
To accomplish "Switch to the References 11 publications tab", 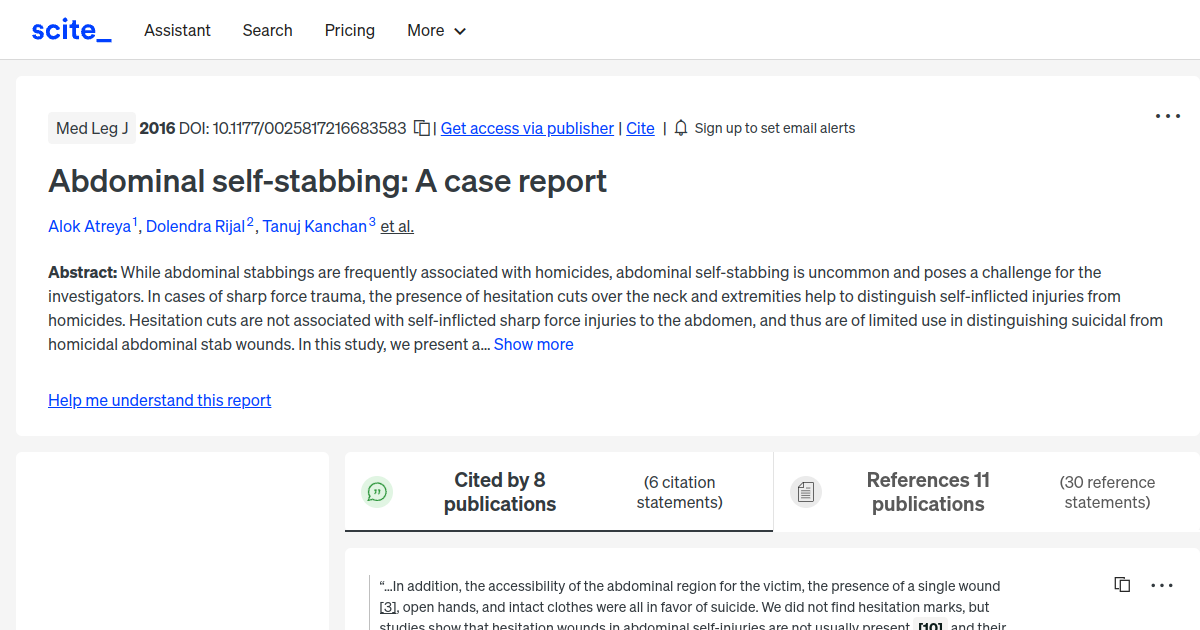I will click(x=928, y=491).
